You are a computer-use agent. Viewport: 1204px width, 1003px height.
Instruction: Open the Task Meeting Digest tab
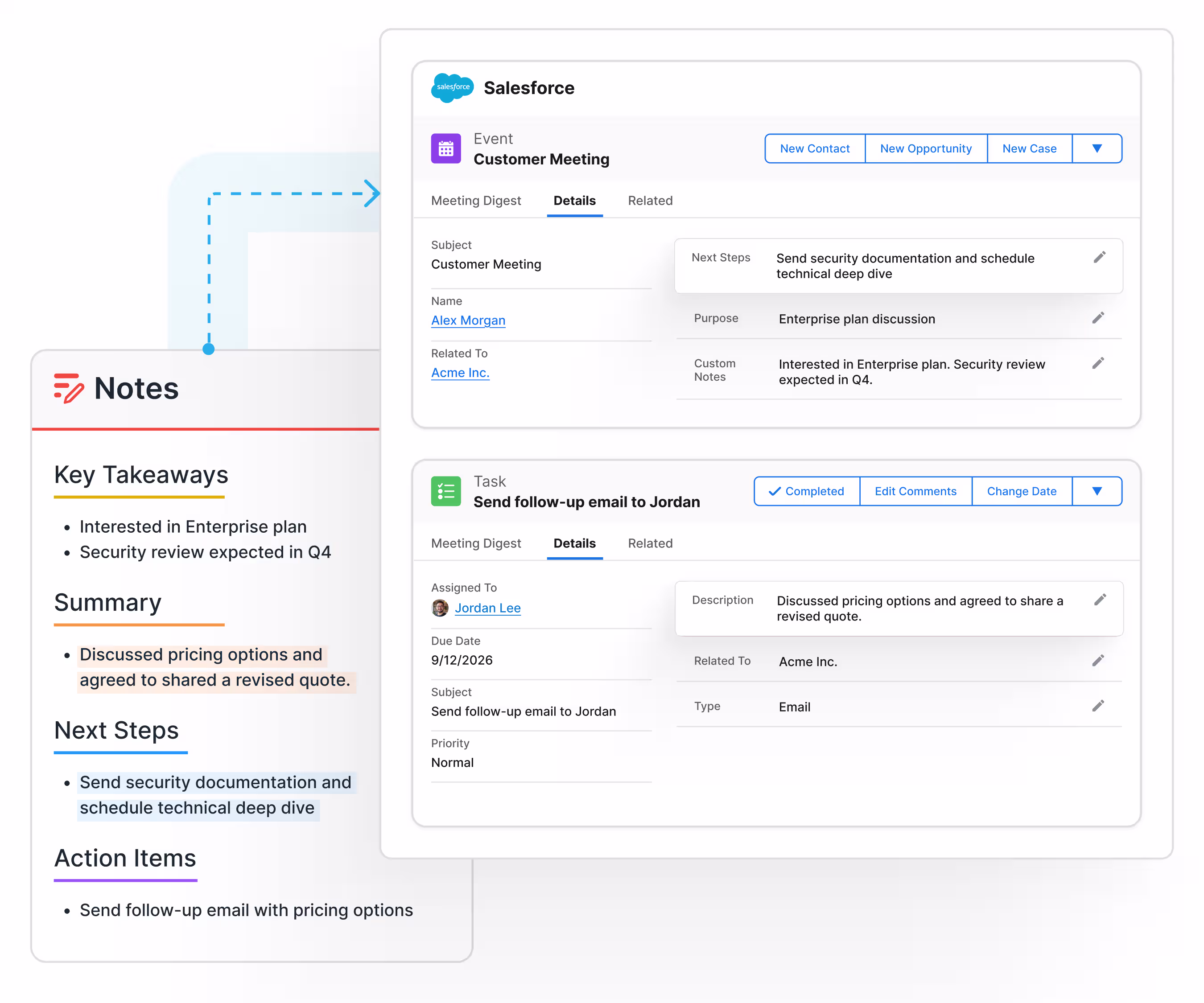476,543
